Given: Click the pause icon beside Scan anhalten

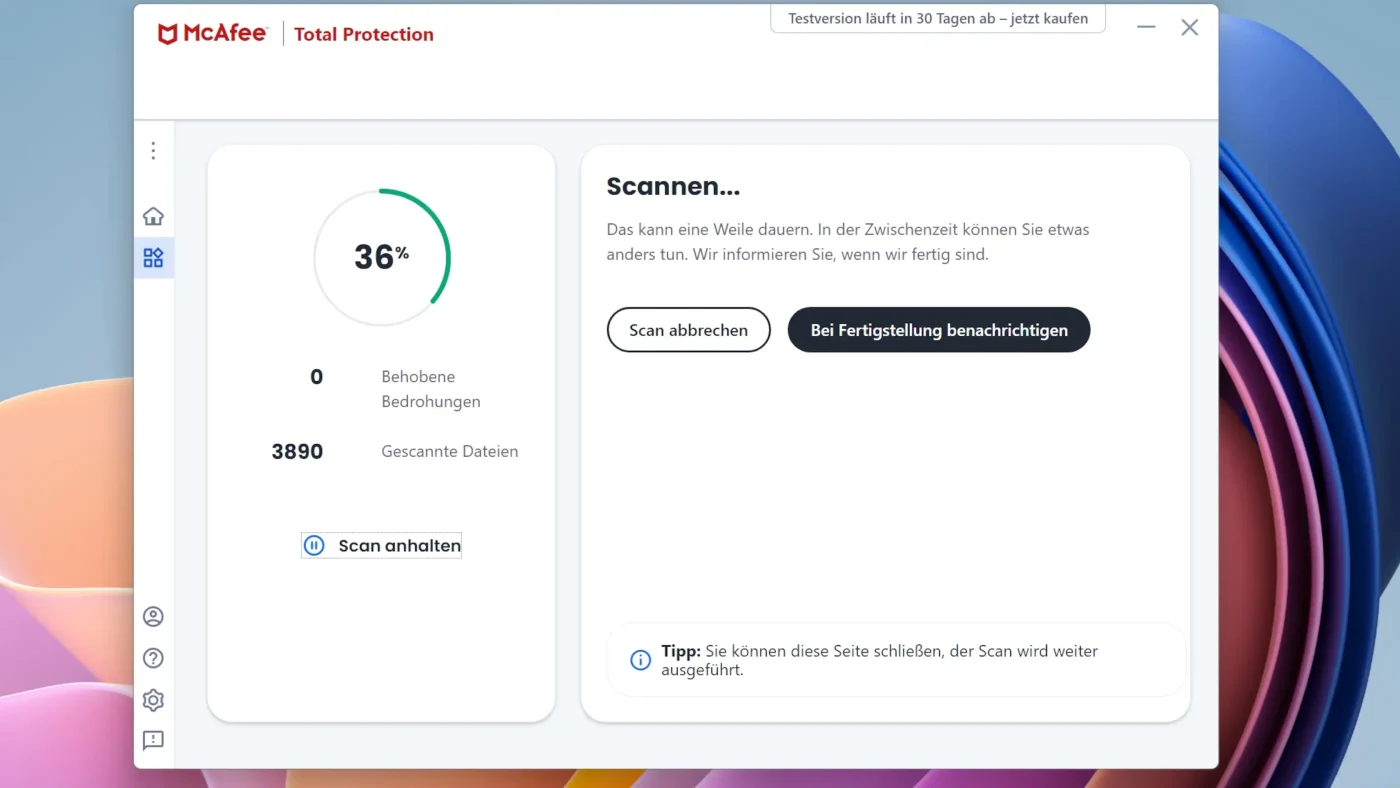Looking at the screenshot, I should (314, 545).
